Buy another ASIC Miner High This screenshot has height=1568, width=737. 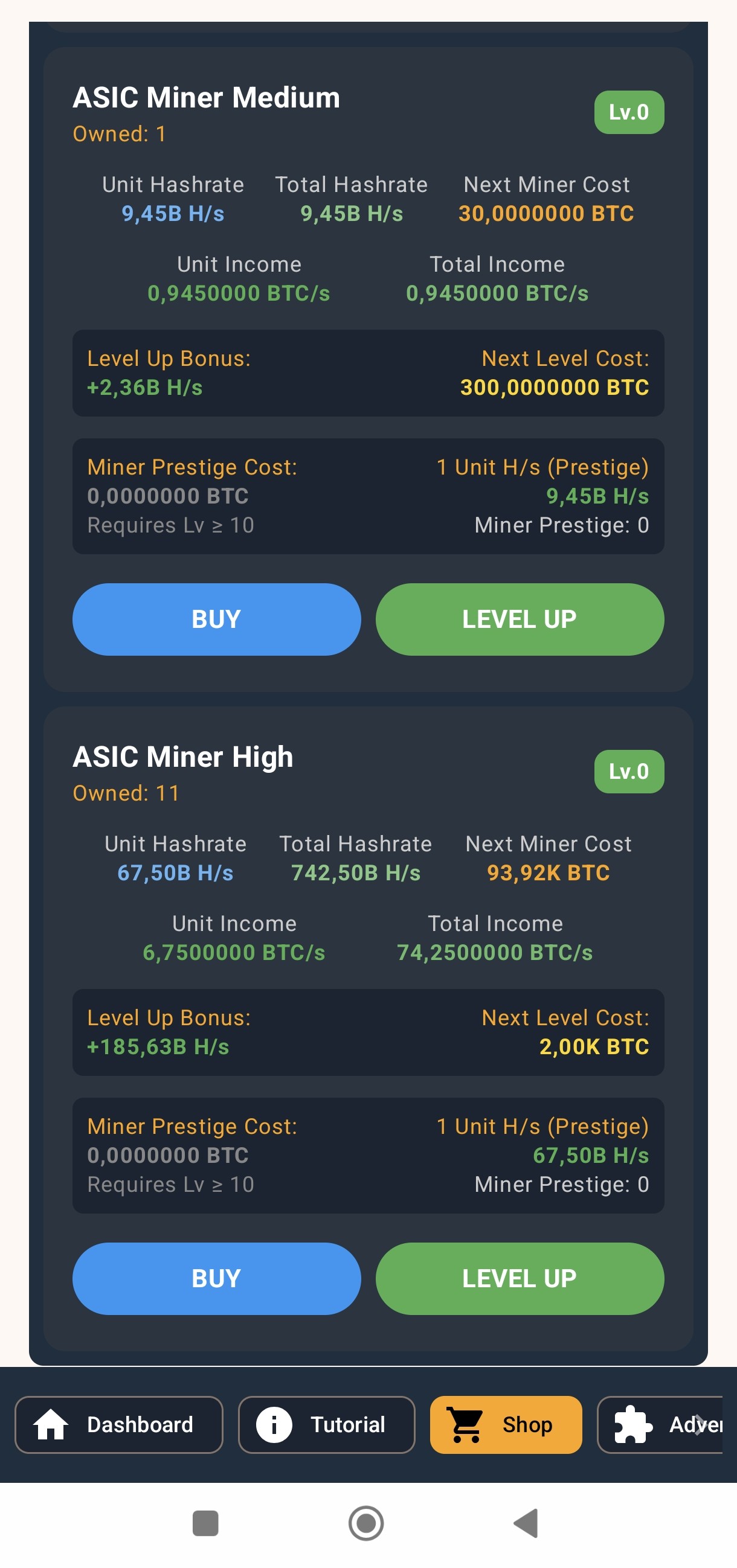point(216,1278)
